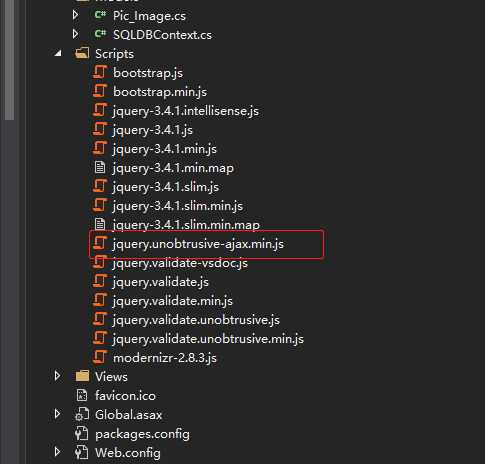Select the Scripts folder label

pos(114,54)
